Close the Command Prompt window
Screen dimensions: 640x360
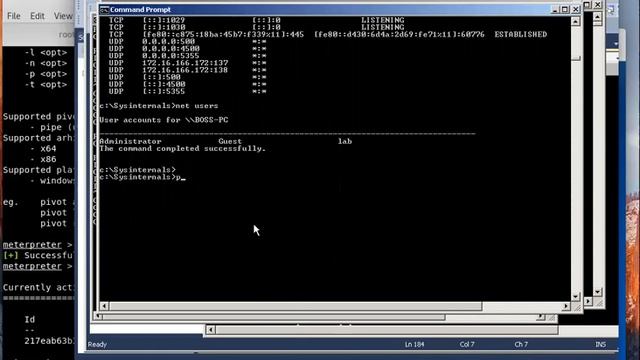point(576,9)
